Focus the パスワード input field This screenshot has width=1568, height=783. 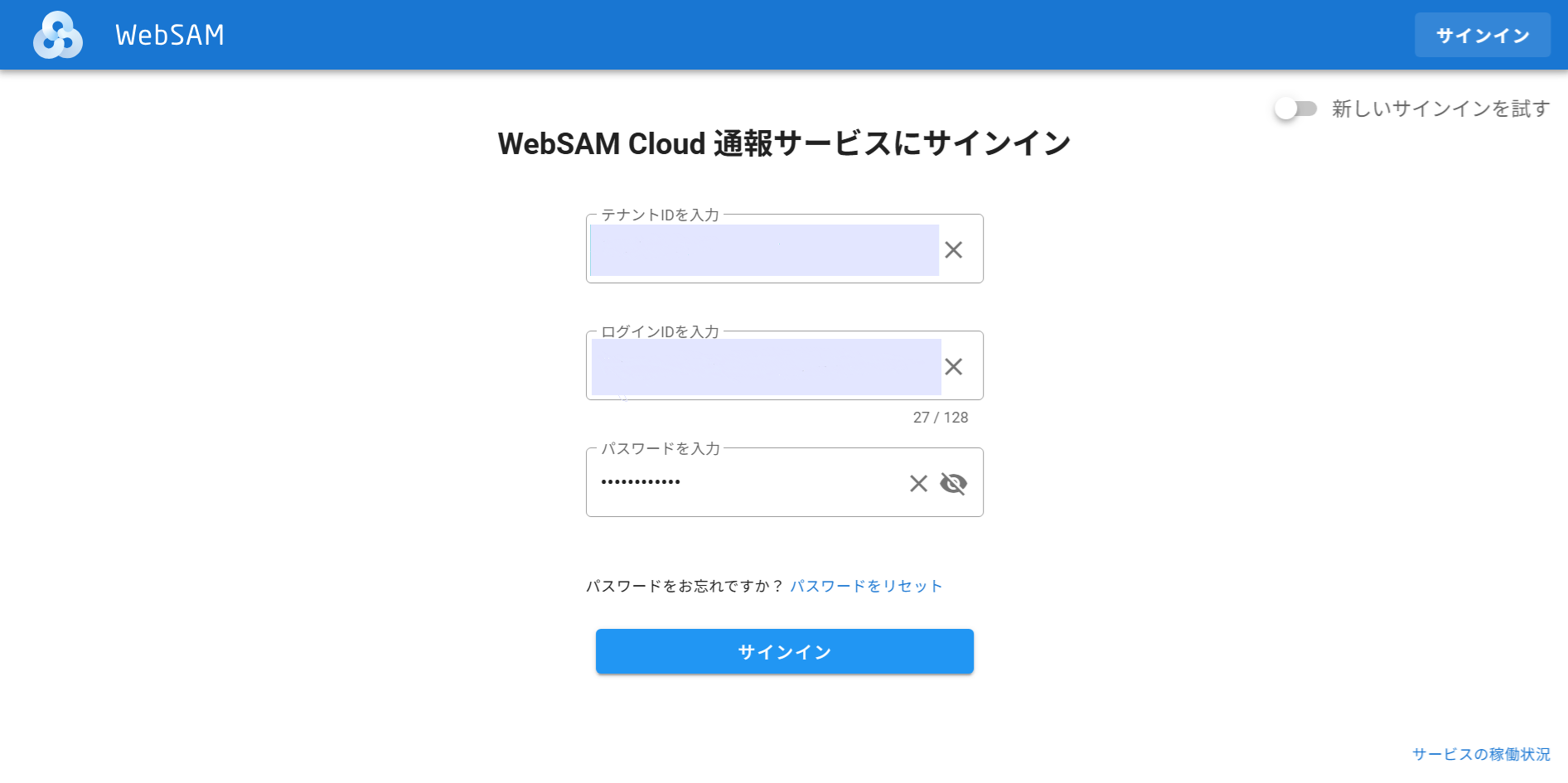pos(746,483)
